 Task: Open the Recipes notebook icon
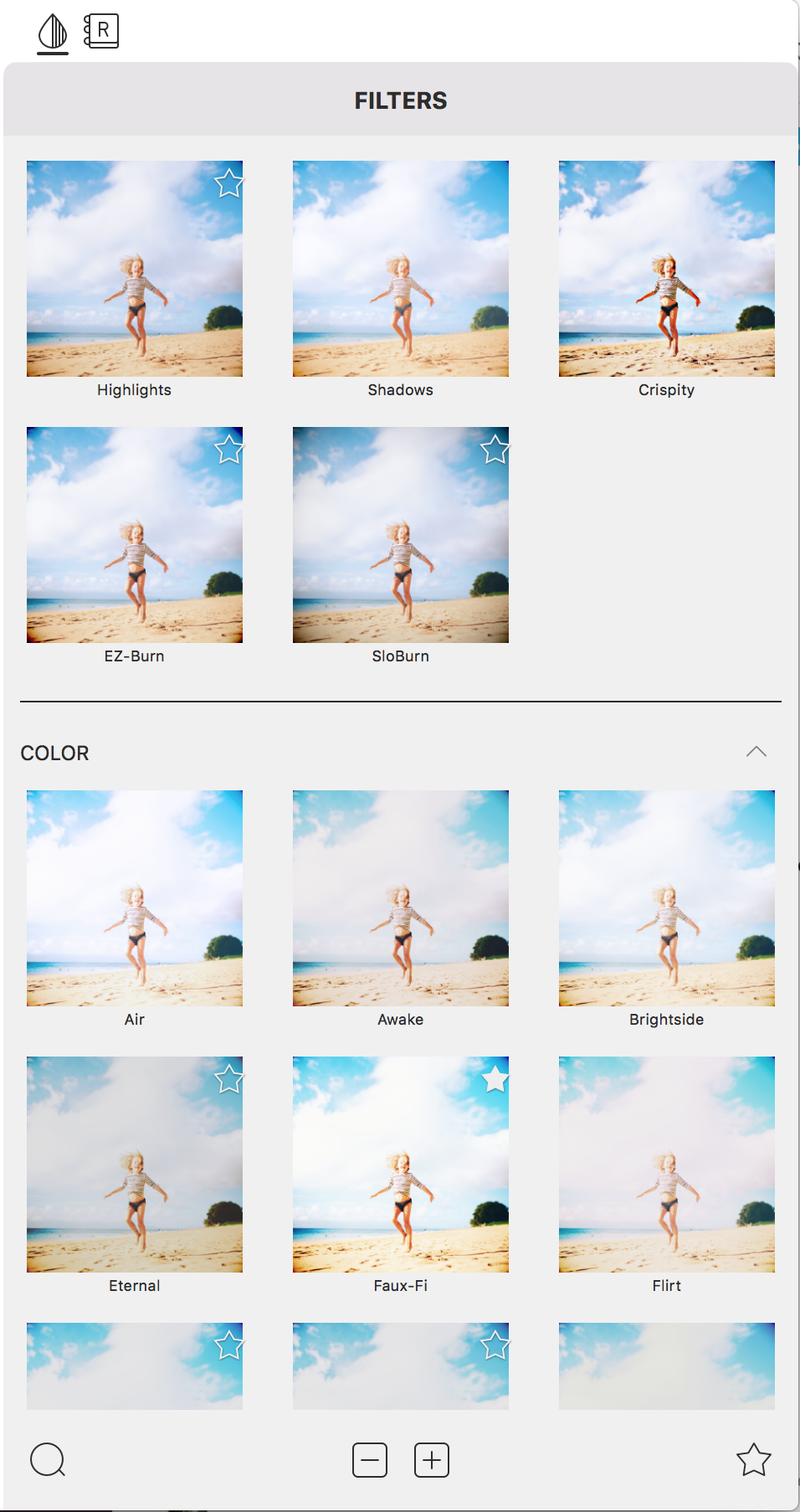tap(101, 31)
